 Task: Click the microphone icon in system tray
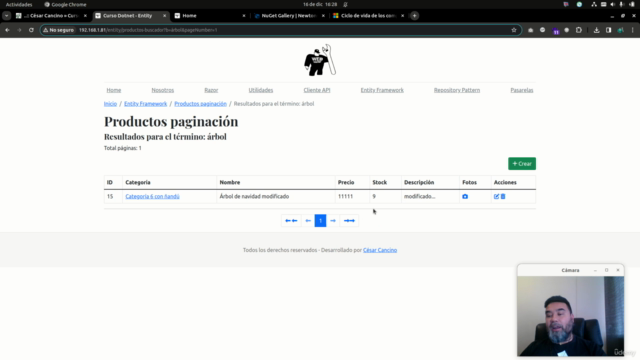(622, 4)
